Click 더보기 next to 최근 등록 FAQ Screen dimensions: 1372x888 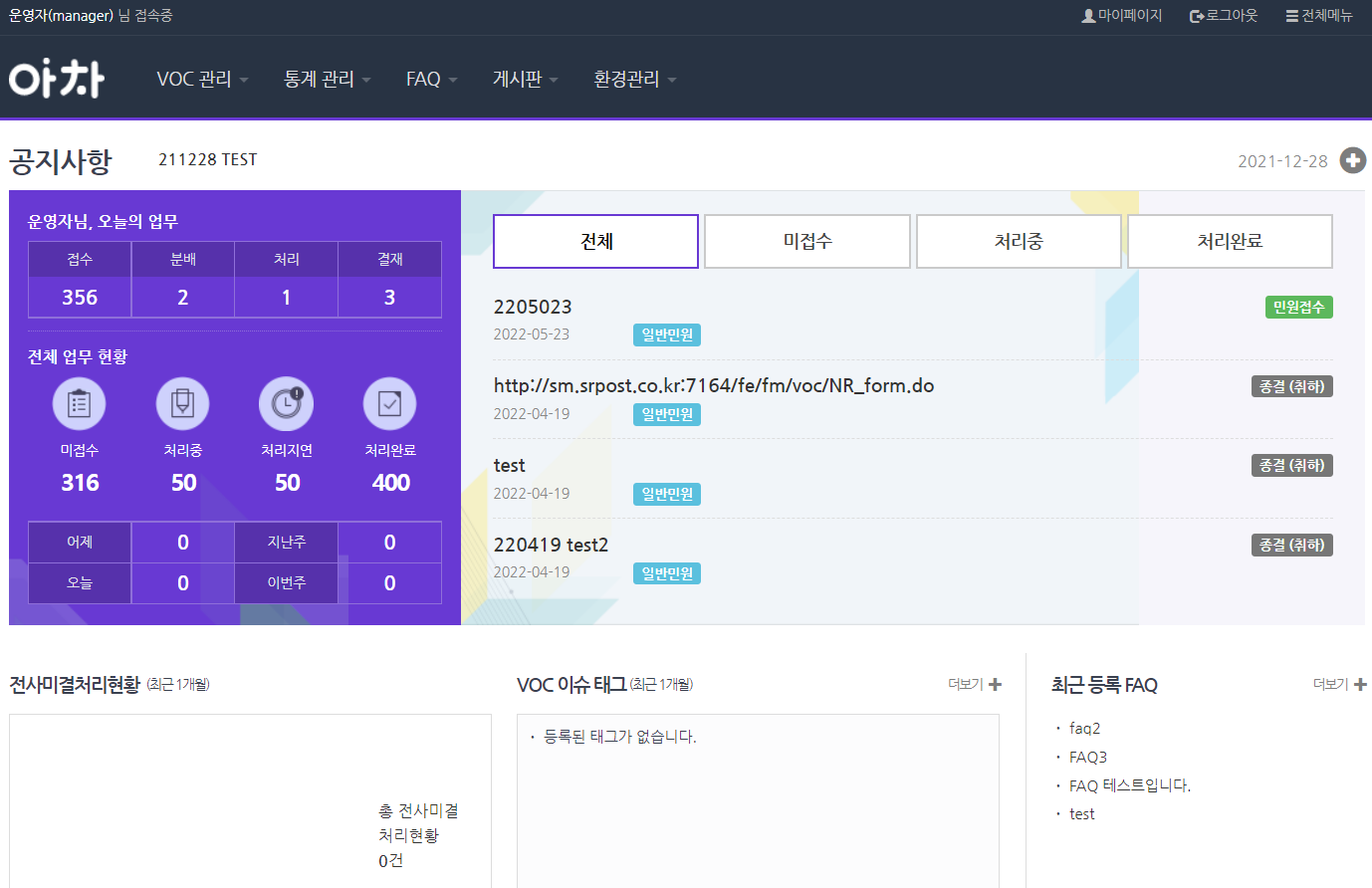pyautogui.click(x=1339, y=684)
